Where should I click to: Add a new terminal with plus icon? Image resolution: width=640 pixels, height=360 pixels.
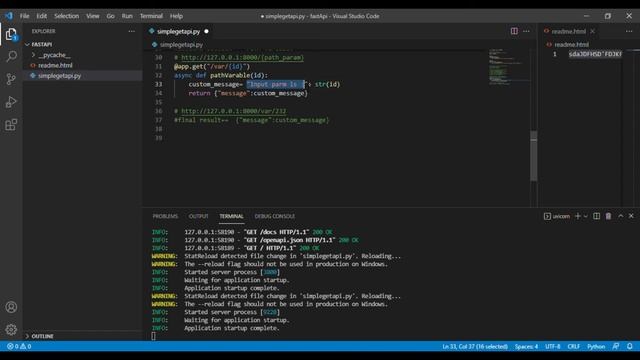tap(578, 216)
